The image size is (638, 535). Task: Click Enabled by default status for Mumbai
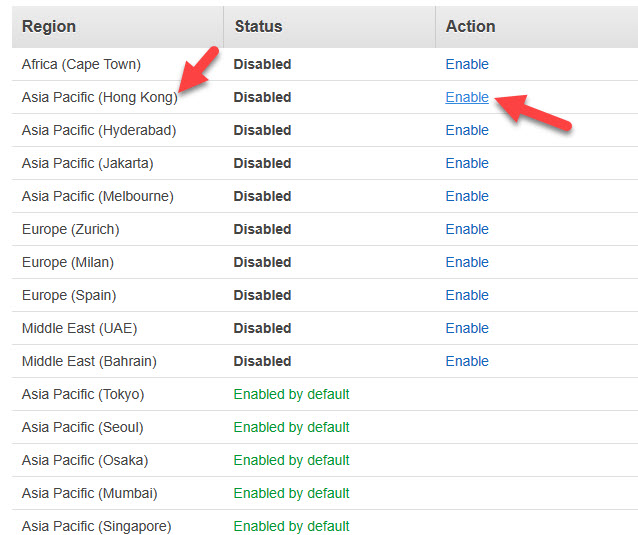pyautogui.click(x=291, y=493)
